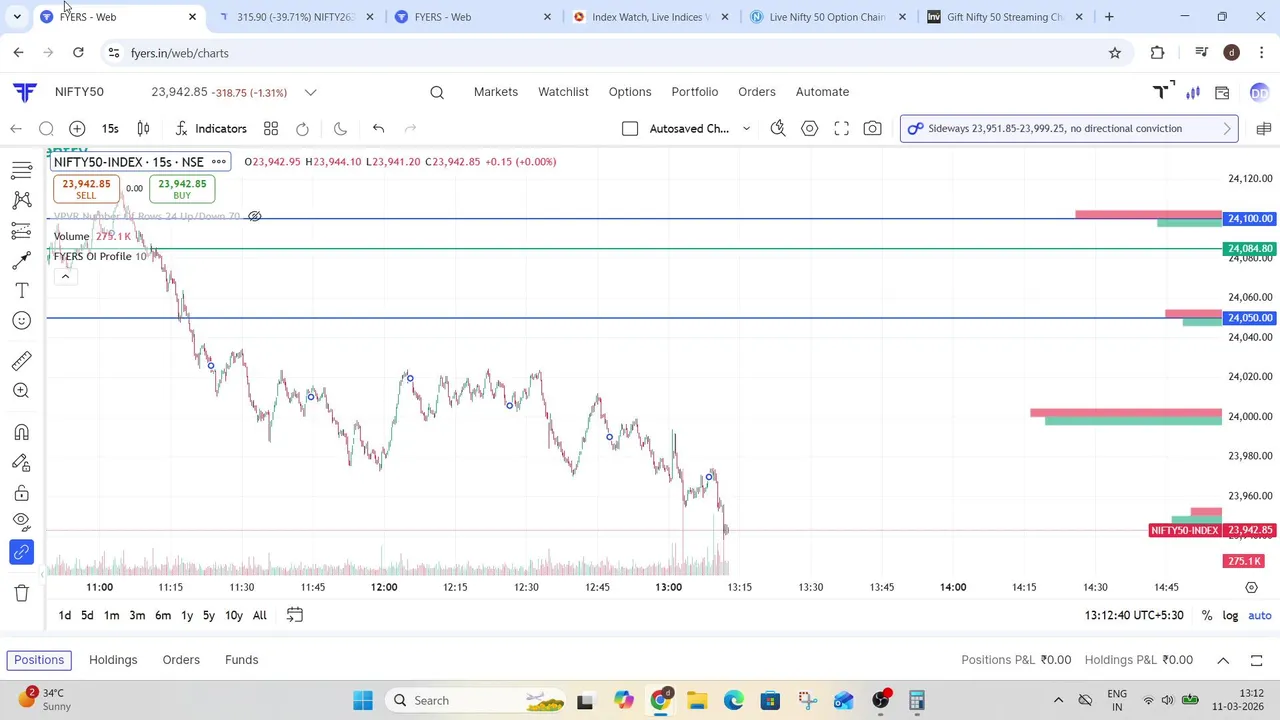Set chart range to 5y
Viewport: 1280px width, 720px height.
coord(209,616)
